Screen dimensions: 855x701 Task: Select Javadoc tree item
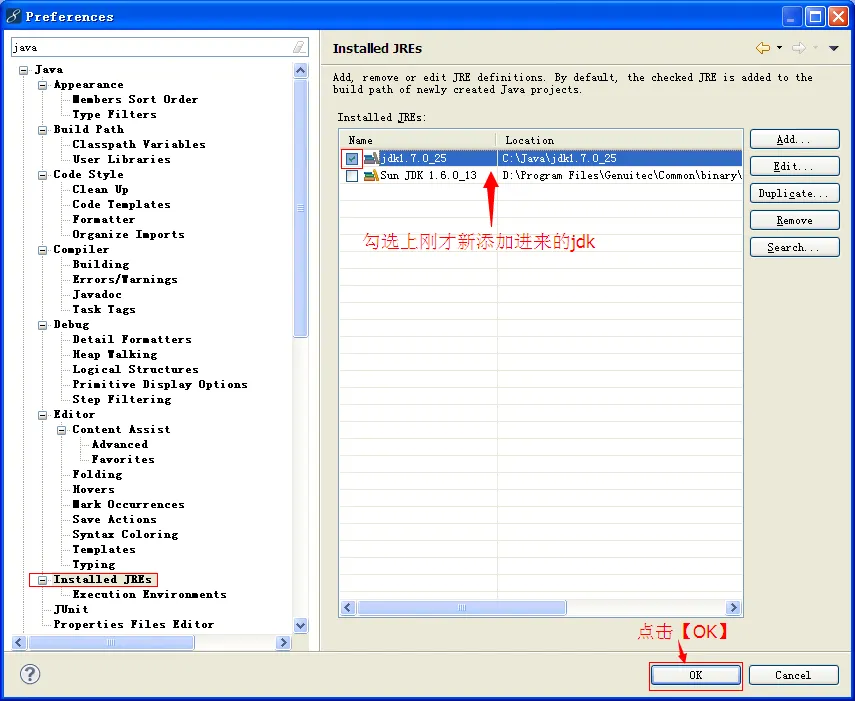tap(97, 294)
